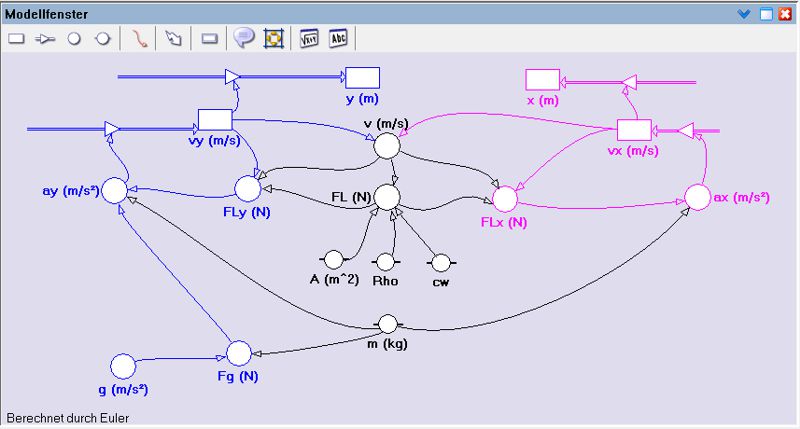Select the hand pointer tool
This screenshot has width=800, height=429.
click(173, 38)
